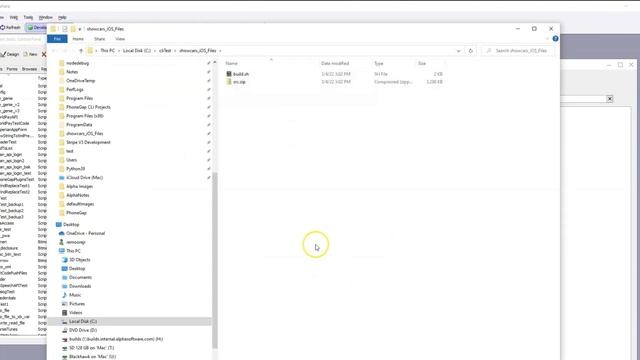
Task: Click the Local Disk (C:) drive icon
Action: [64, 322]
